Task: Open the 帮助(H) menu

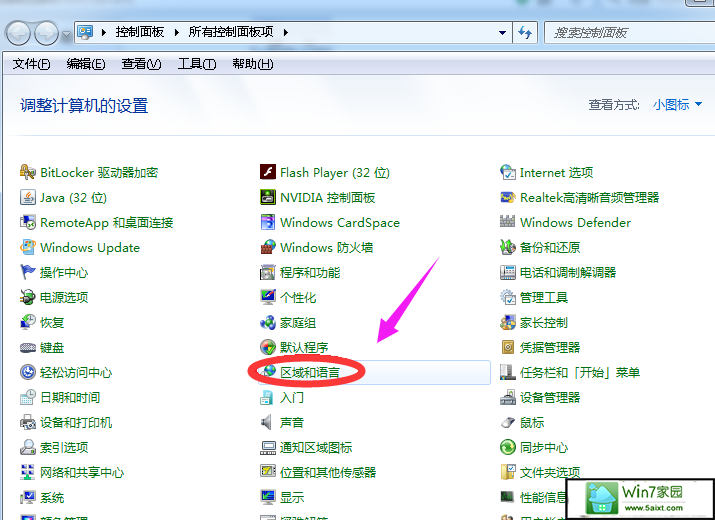Action: pos(253,64)
